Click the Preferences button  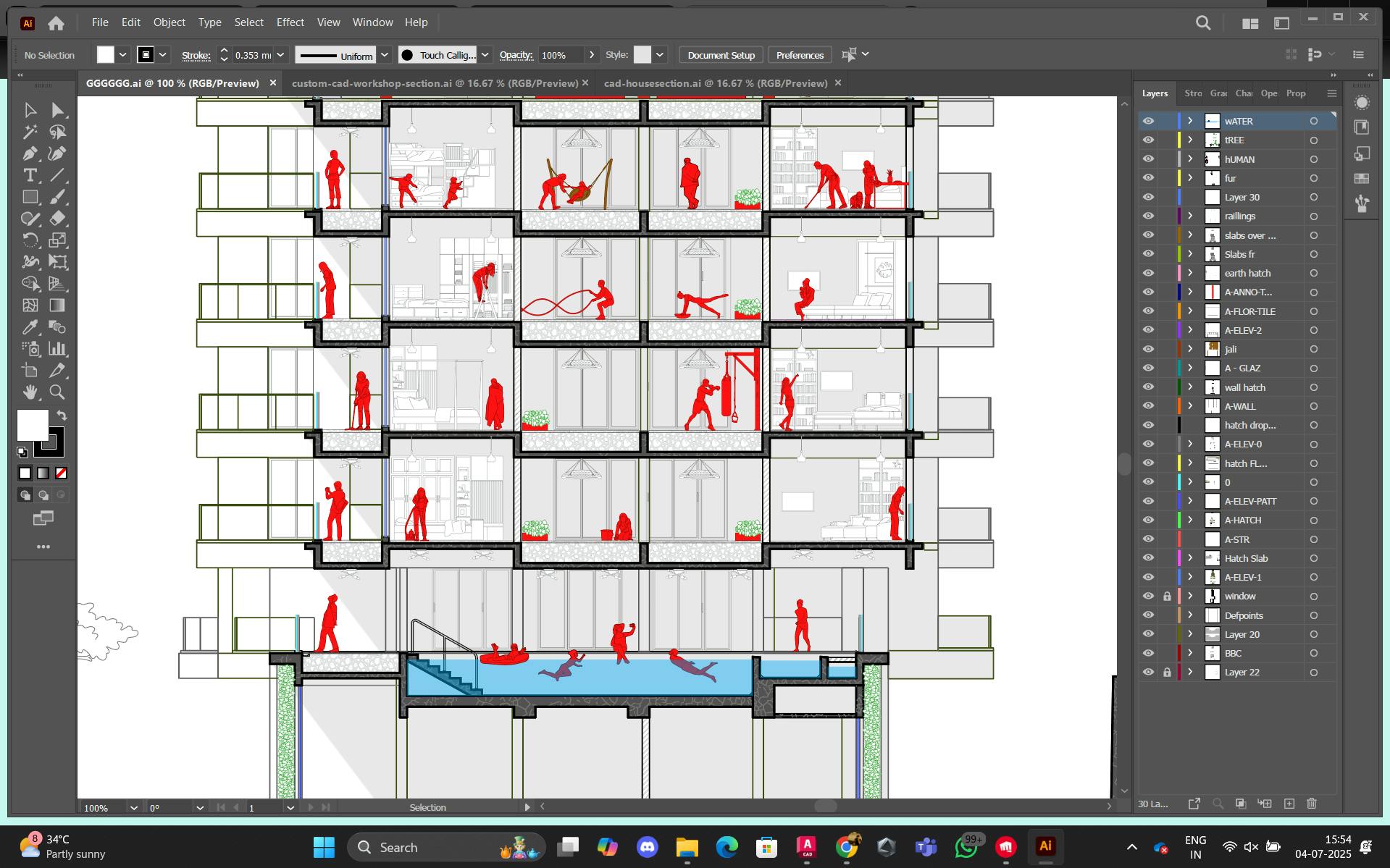point(800,55)
